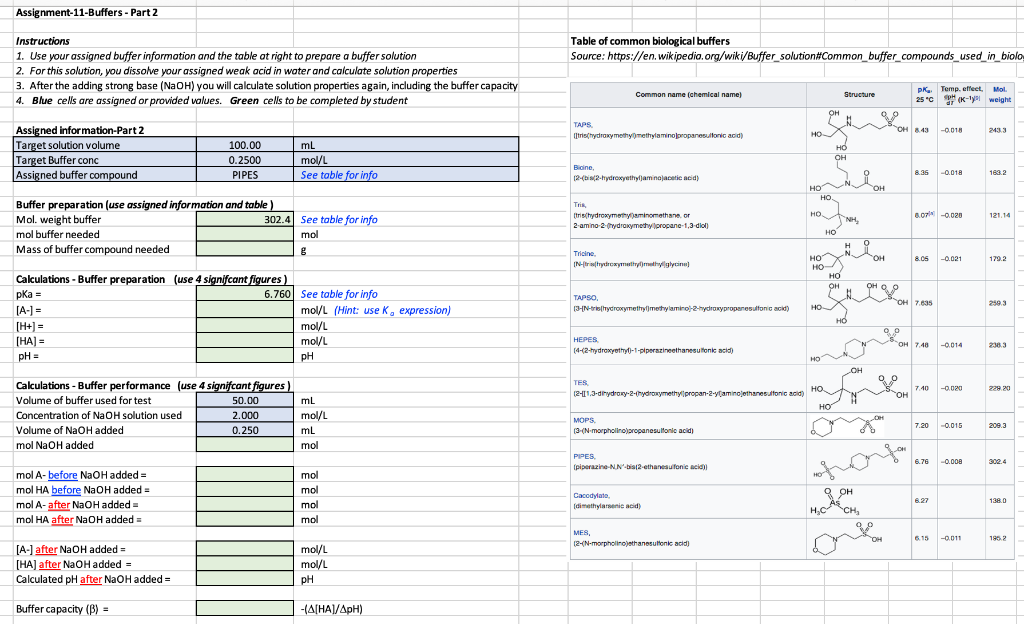Viewport: 1024px width, 624px height.
Task: Click the Bicine buffer name link
Action: [x=584, y=168]
